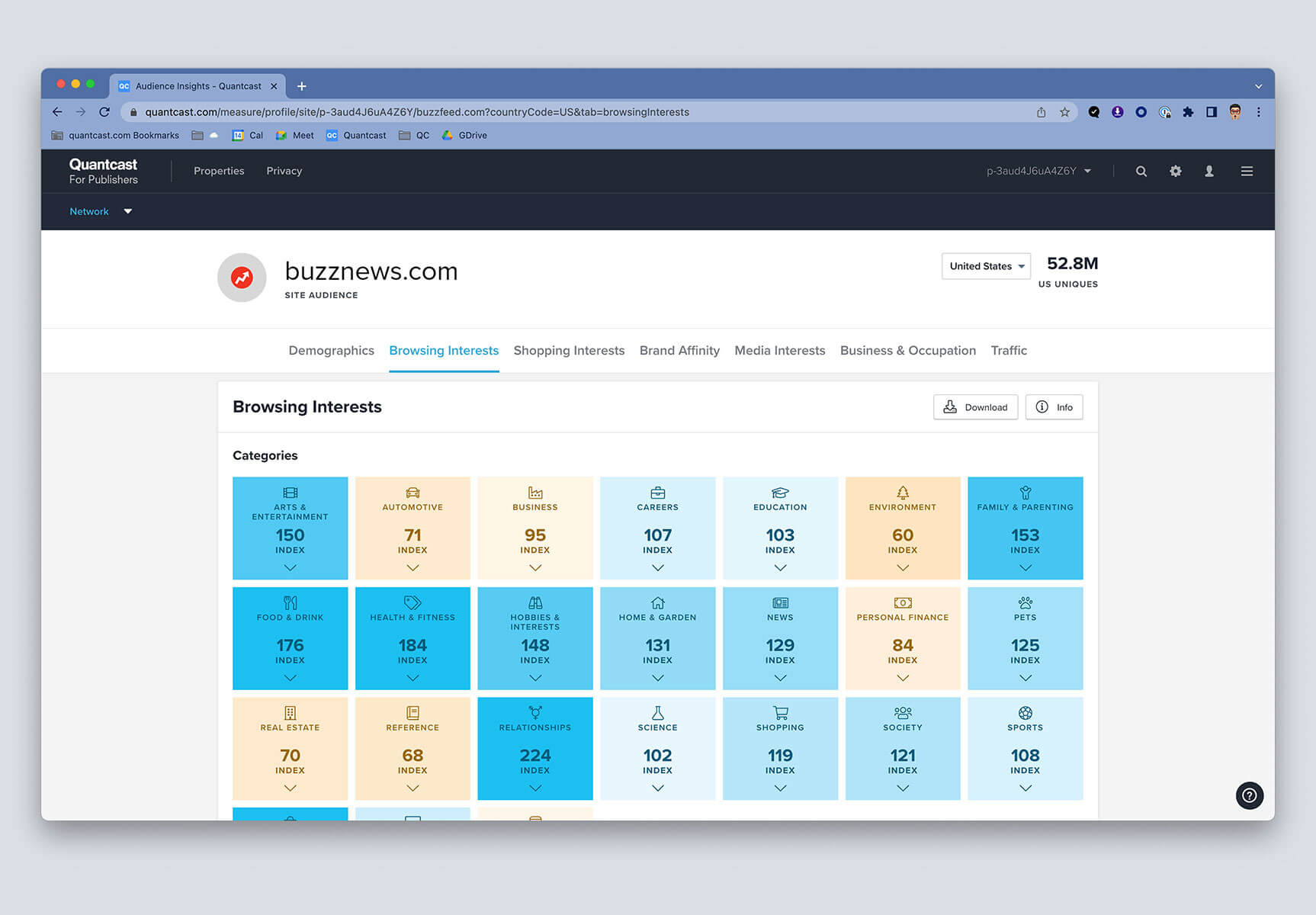The height and width of the screenshot is (915, 1316).
Task: Click the Reference book icon
Action: click(x=412, y=713)
